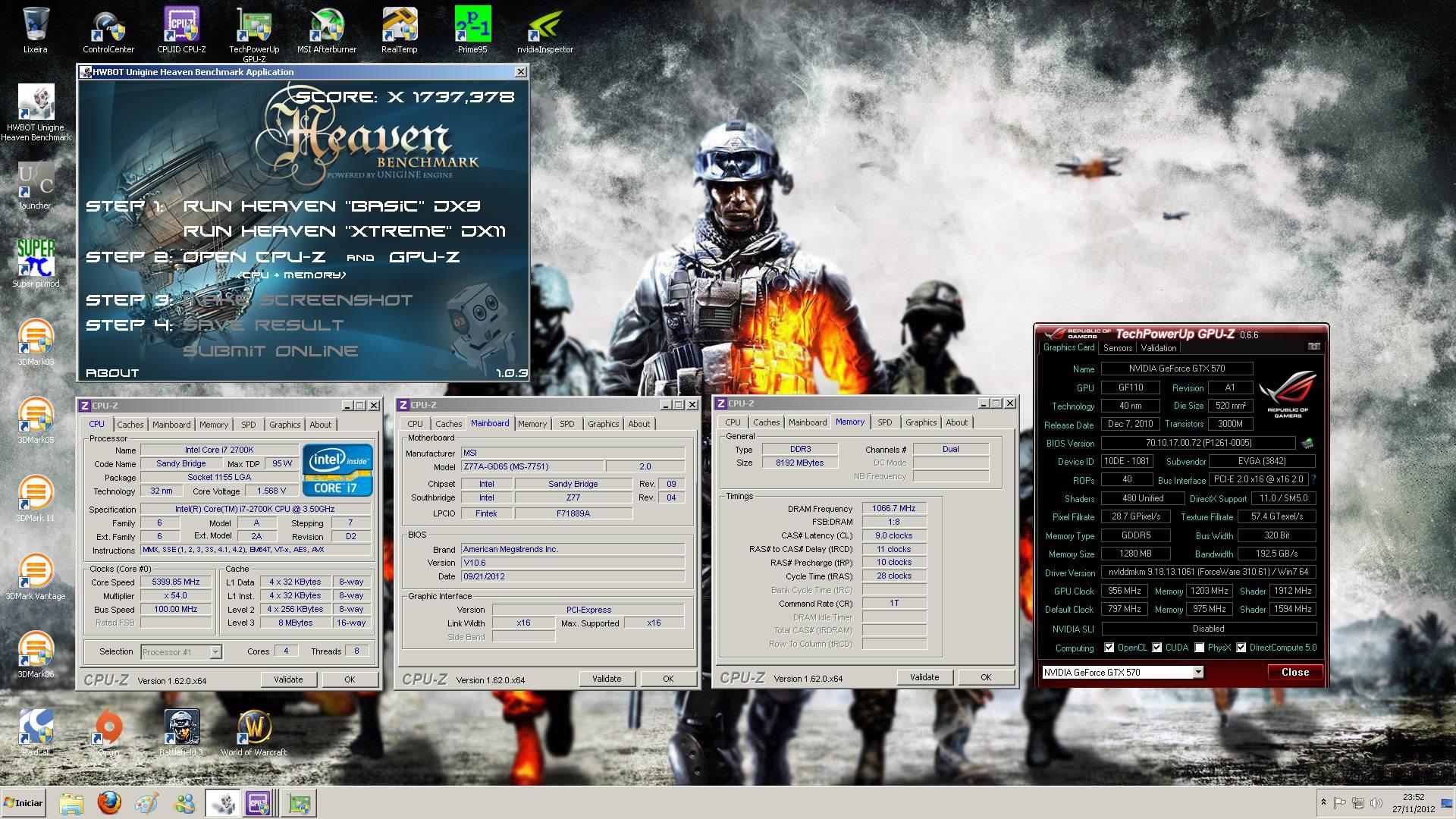Click the Action Center flag tray icon
Viewport: 1456px width, 819px height.
click(x=1340, y=802)
